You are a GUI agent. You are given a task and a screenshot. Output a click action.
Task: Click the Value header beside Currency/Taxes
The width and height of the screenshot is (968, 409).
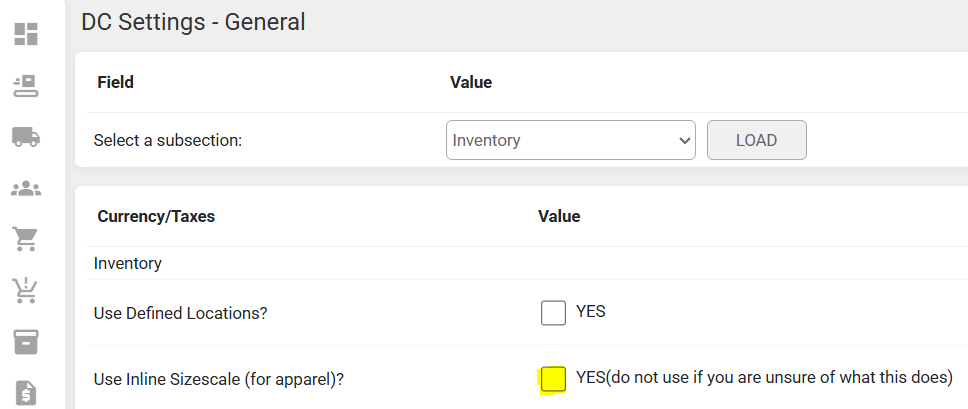click(x=559, y=216)
